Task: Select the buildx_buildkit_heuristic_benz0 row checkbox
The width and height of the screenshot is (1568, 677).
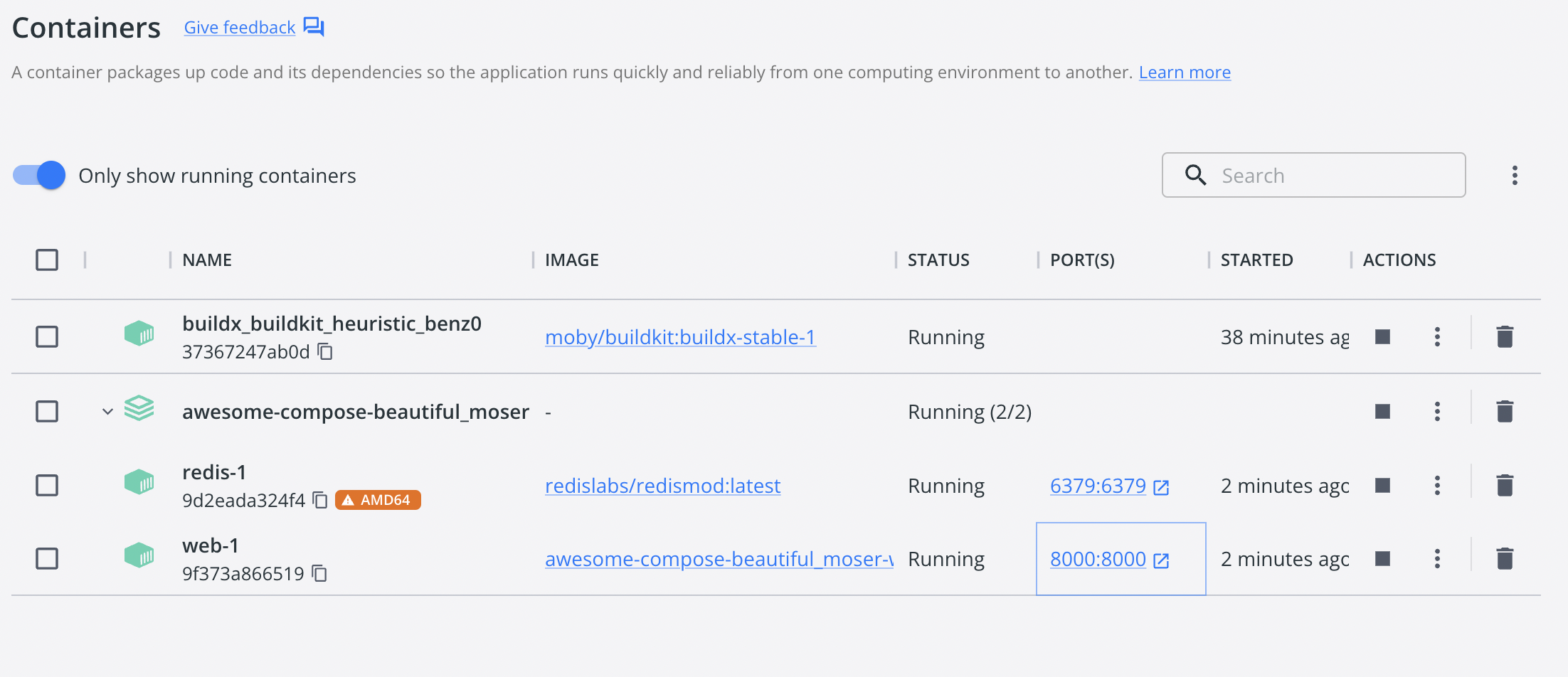Action: point(47,336)
